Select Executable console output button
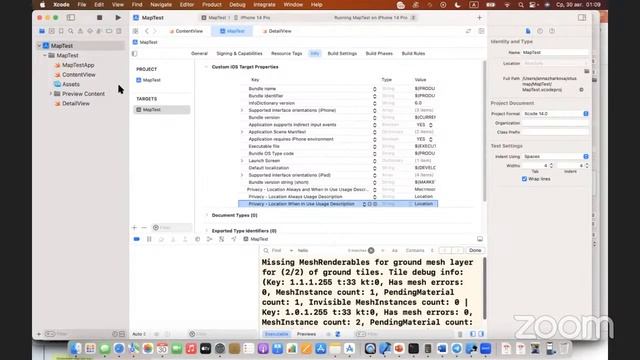This screenshot has width=640, height=360. pyautogui.click(x=276, y=334)
